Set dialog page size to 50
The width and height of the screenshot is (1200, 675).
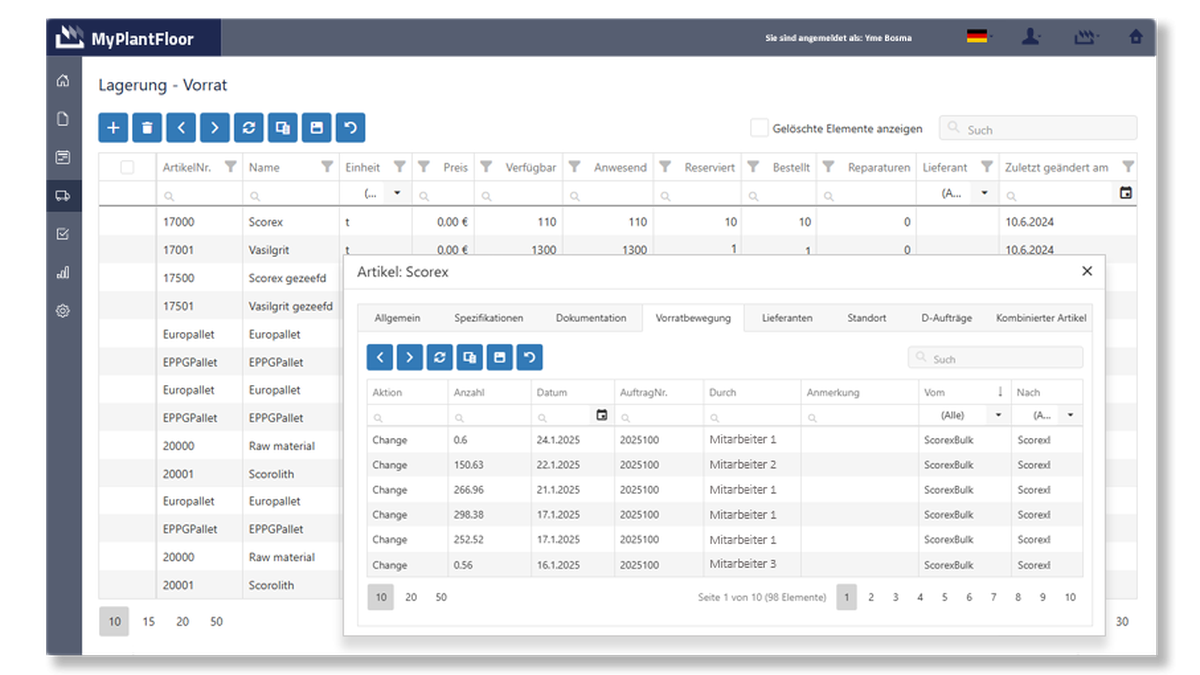441,597
